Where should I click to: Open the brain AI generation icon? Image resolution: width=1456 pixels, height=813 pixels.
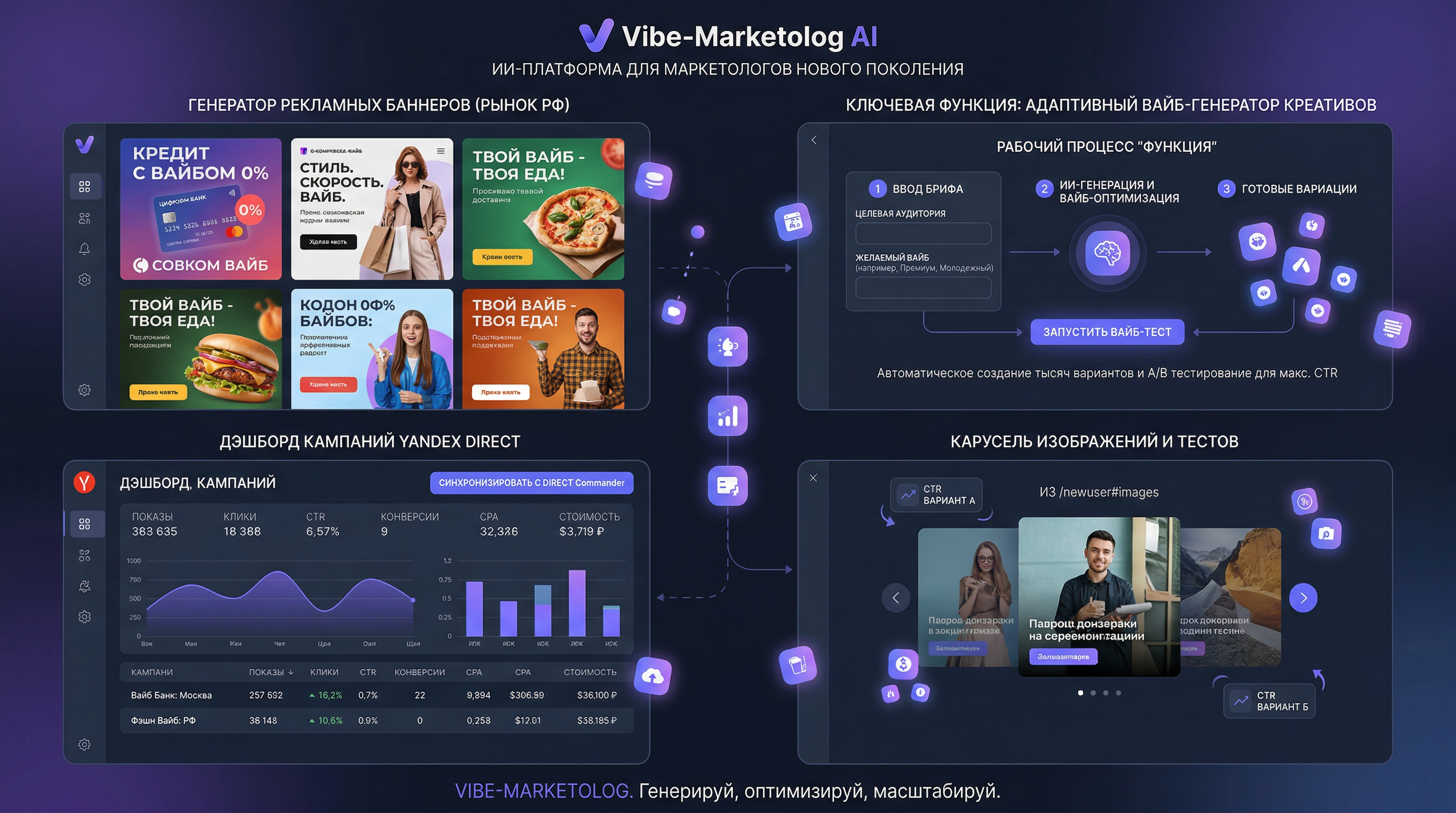[1107, 252]
